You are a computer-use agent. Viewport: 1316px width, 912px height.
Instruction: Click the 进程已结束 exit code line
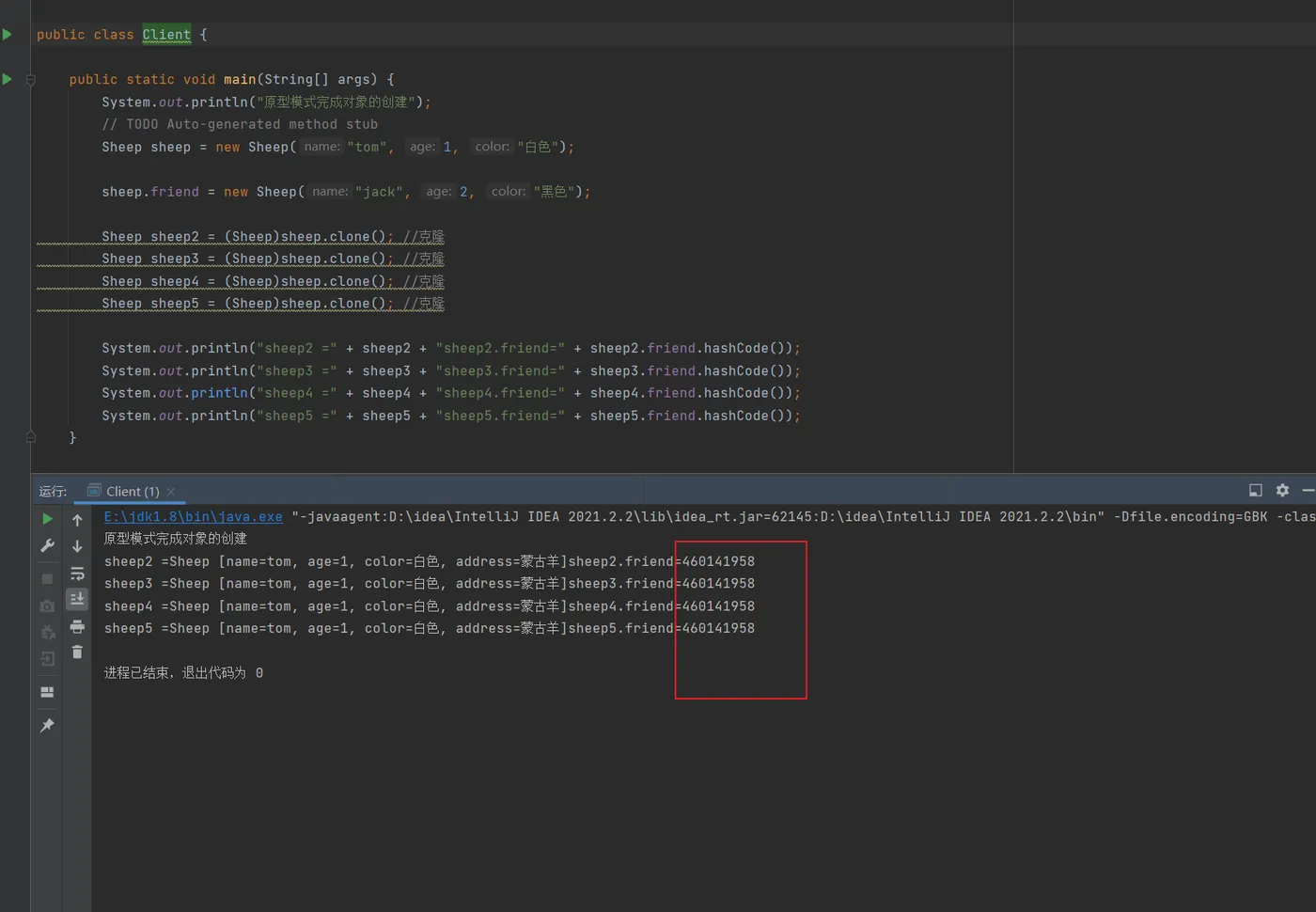[x=183, y=673]
